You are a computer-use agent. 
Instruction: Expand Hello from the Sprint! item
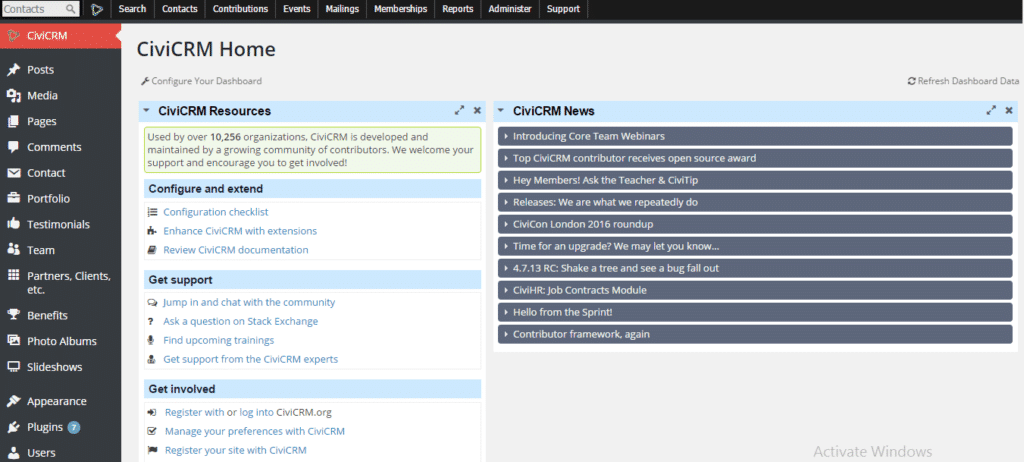(755, 312)
